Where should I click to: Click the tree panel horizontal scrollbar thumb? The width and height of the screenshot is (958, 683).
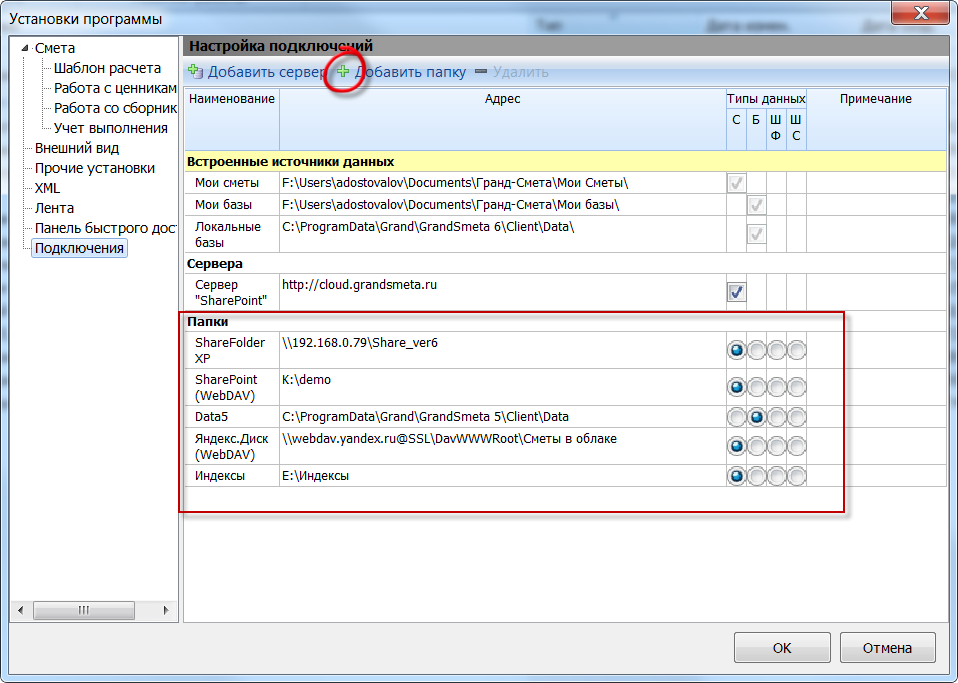click(84, 610)
